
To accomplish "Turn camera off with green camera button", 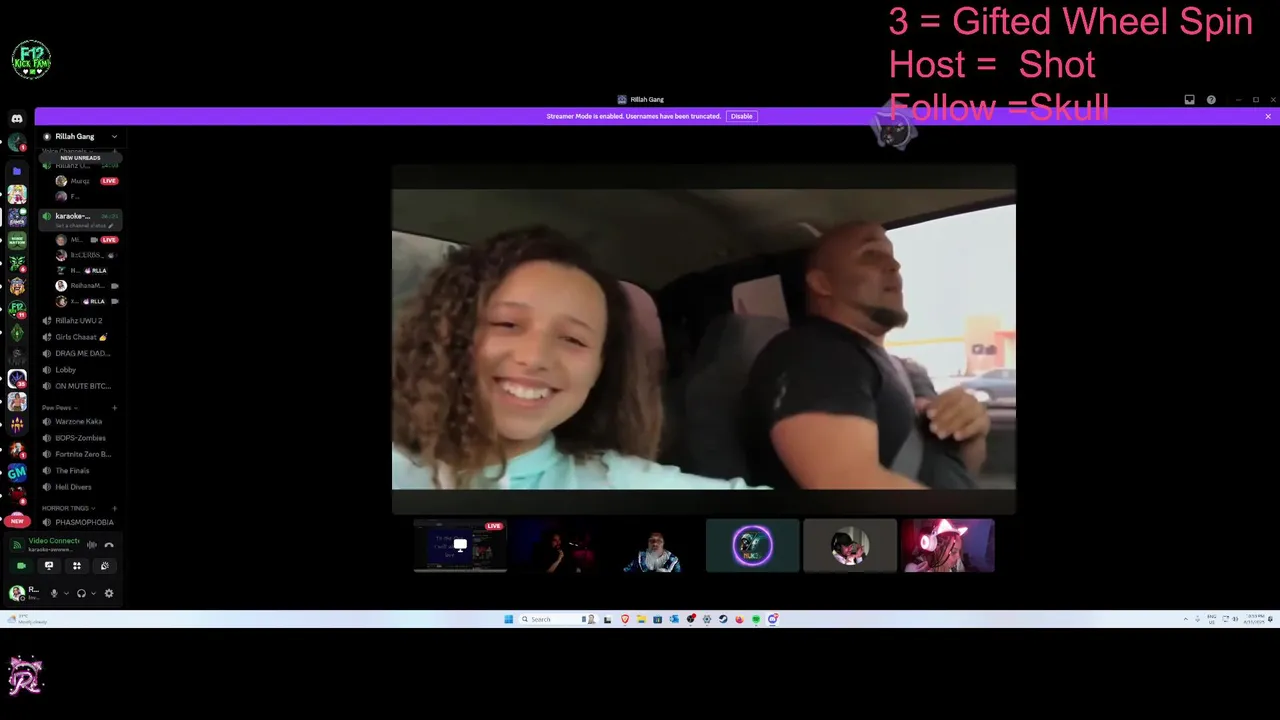I will coord(21,566).
